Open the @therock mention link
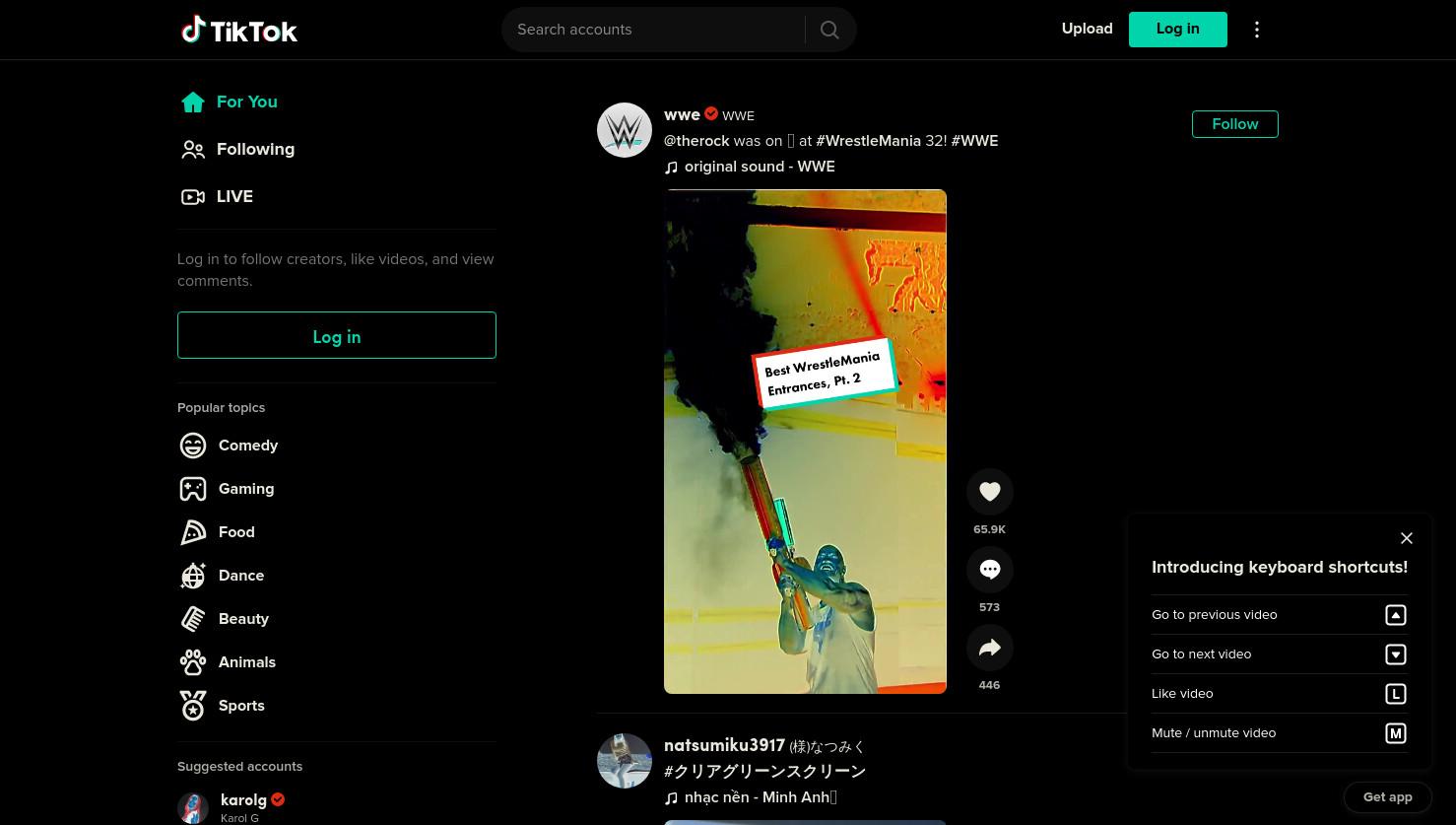 (696, 141)
